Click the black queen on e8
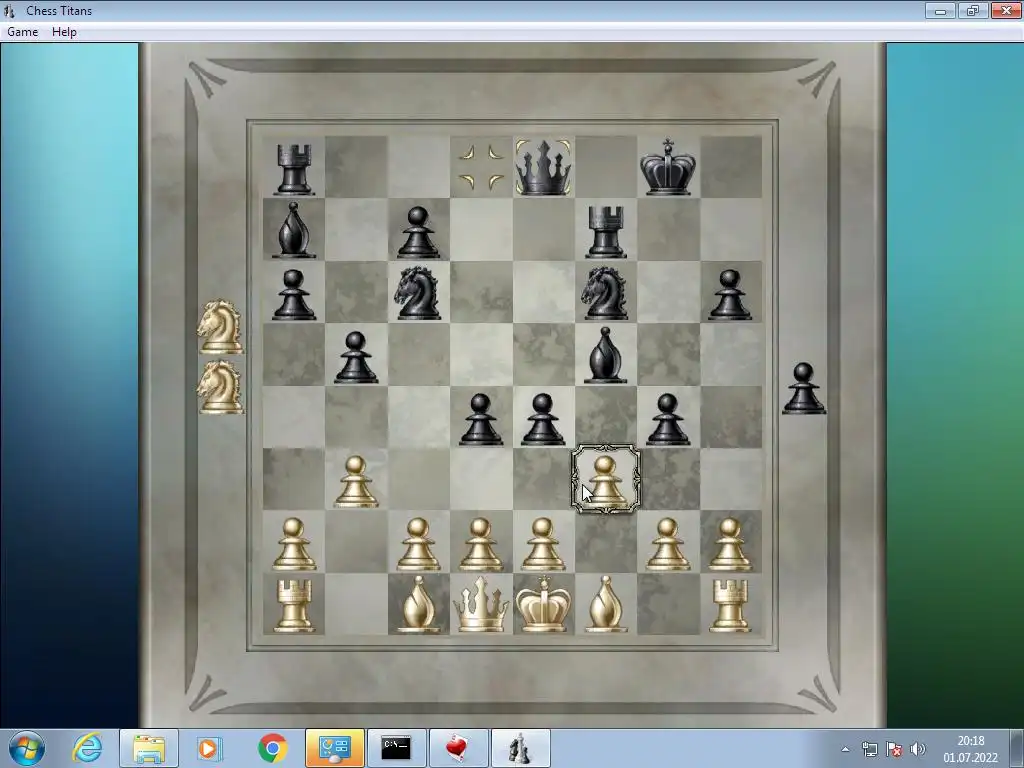 pyautogui.click(x=543, y=168)
